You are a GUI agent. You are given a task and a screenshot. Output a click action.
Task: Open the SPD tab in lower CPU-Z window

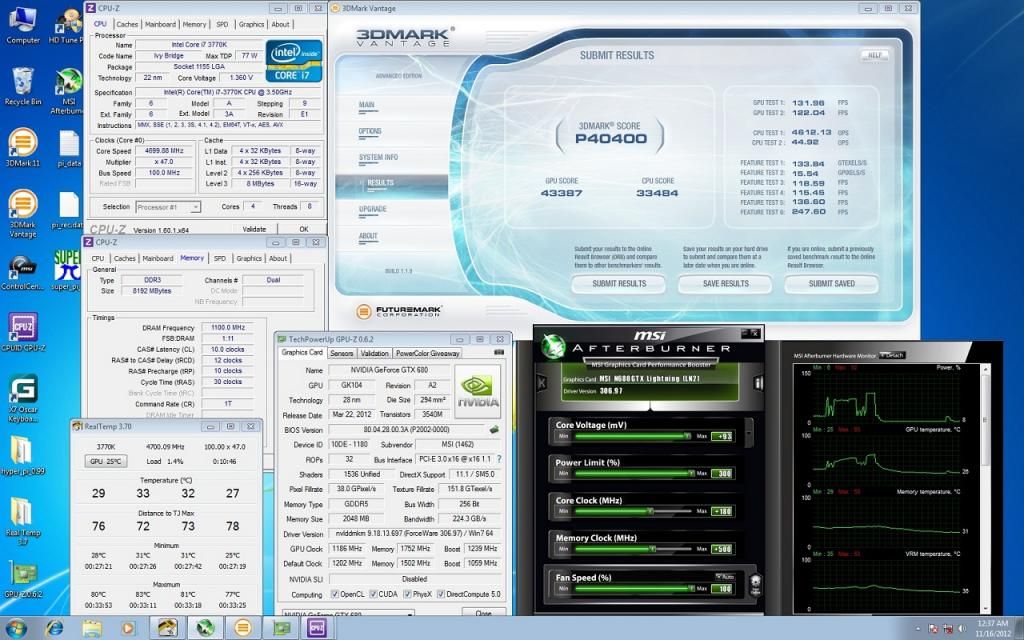pos(220,258)
